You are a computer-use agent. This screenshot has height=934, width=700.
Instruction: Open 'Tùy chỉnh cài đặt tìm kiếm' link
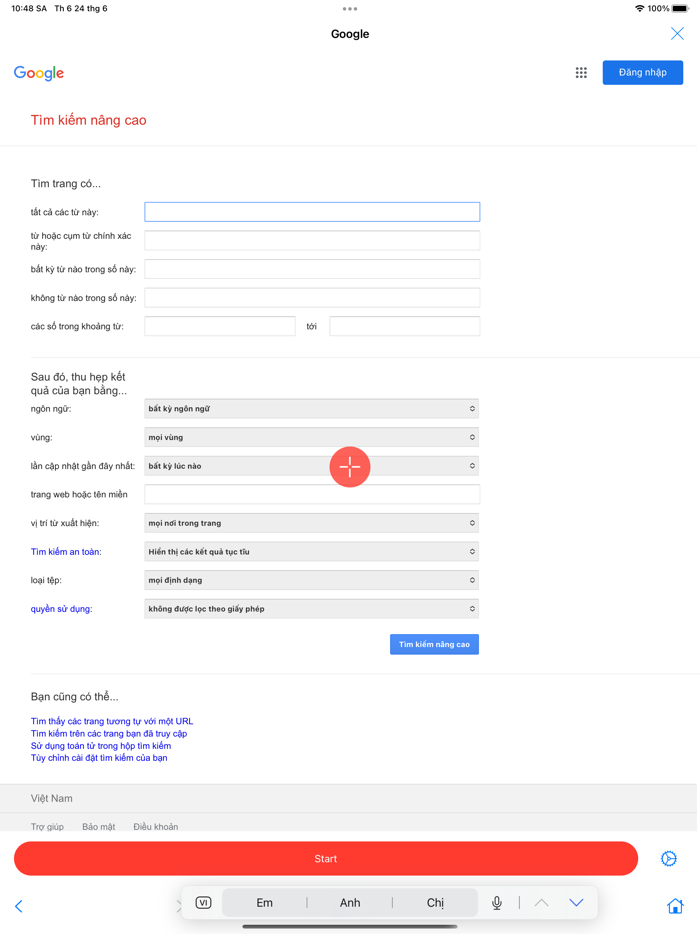click(x=99, y=758)
